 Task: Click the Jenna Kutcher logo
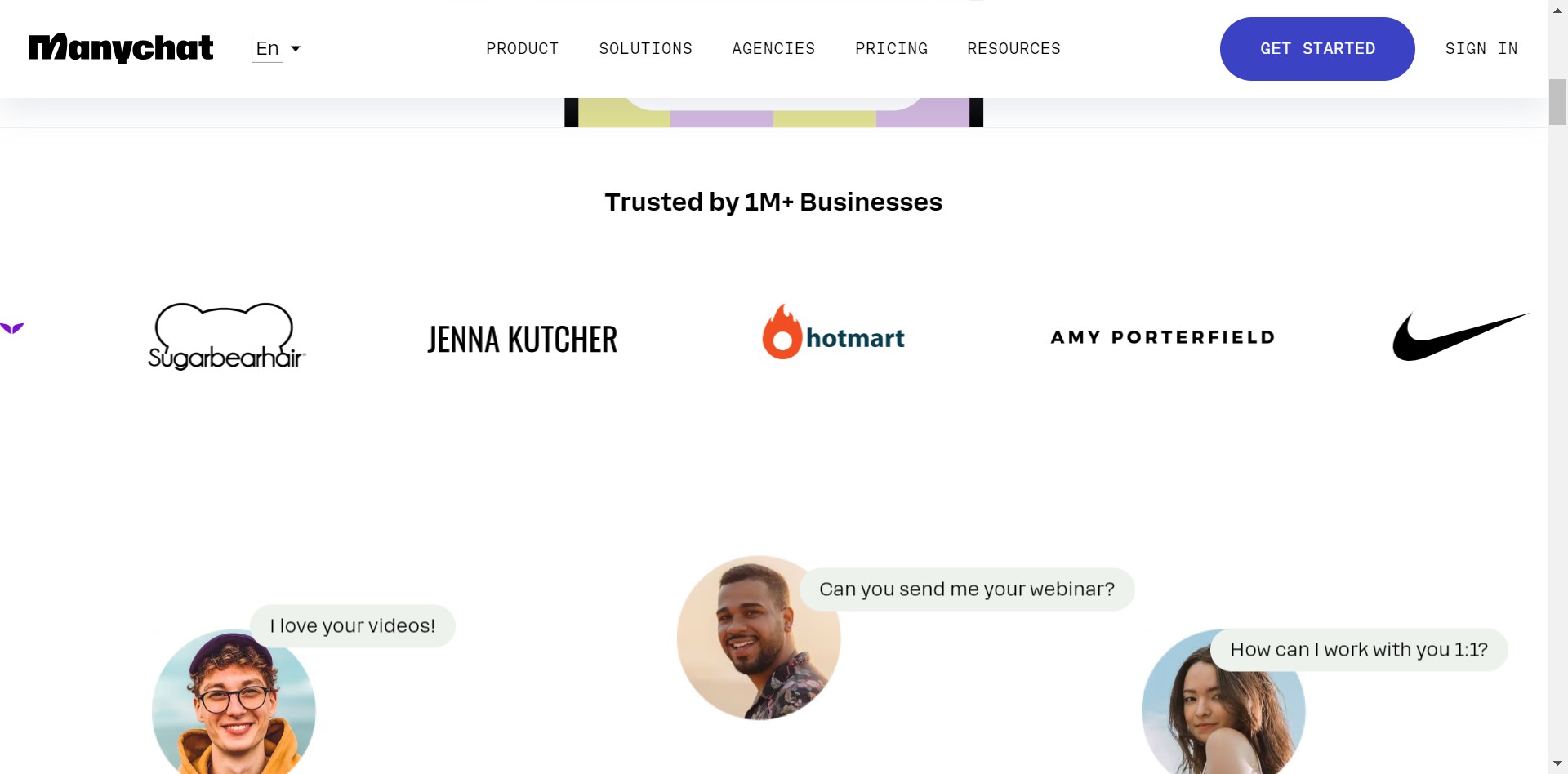522,340
